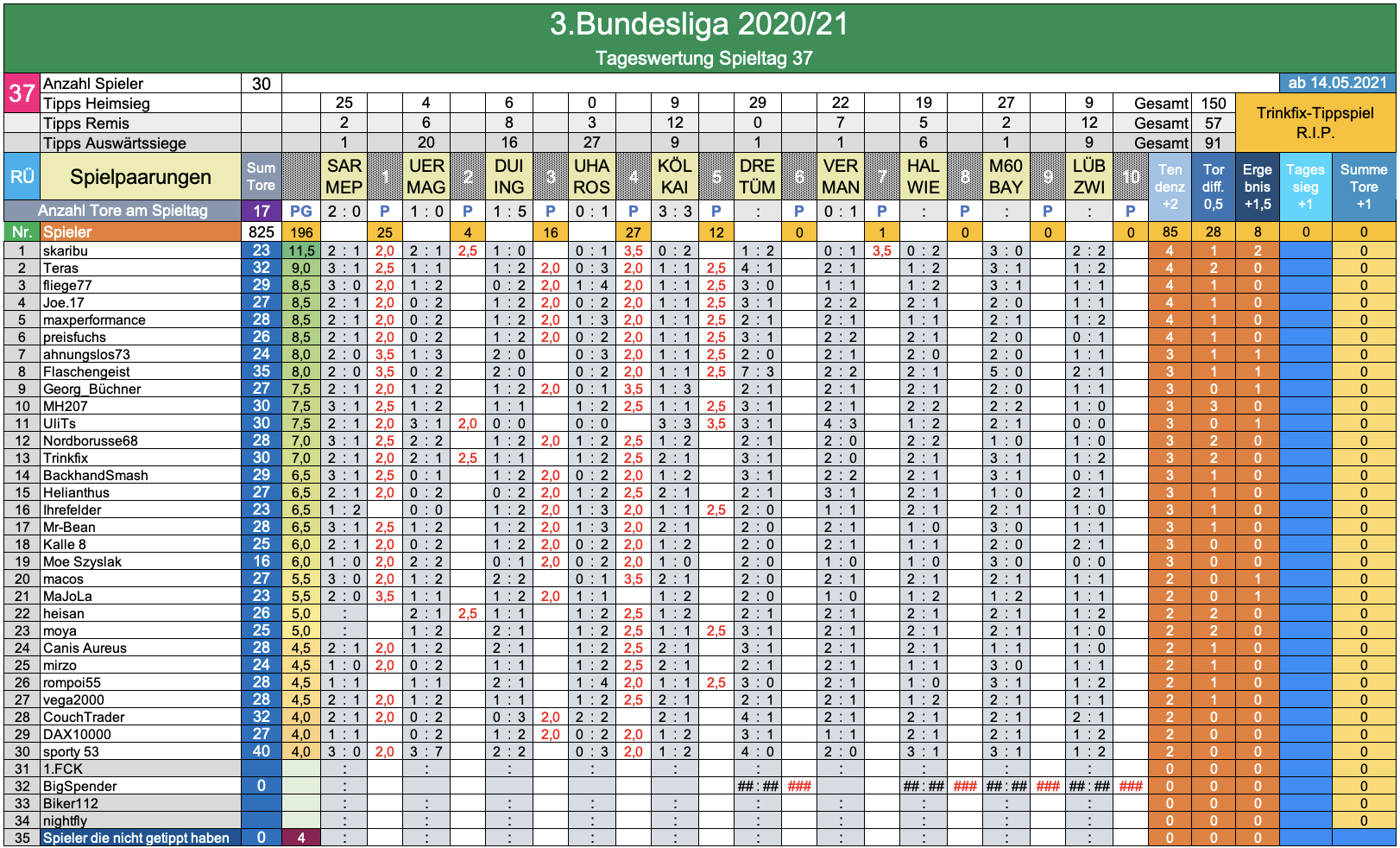Click player name 'Nordborusse68'
Screen dimensions: 1400x848
click(90, 440)
